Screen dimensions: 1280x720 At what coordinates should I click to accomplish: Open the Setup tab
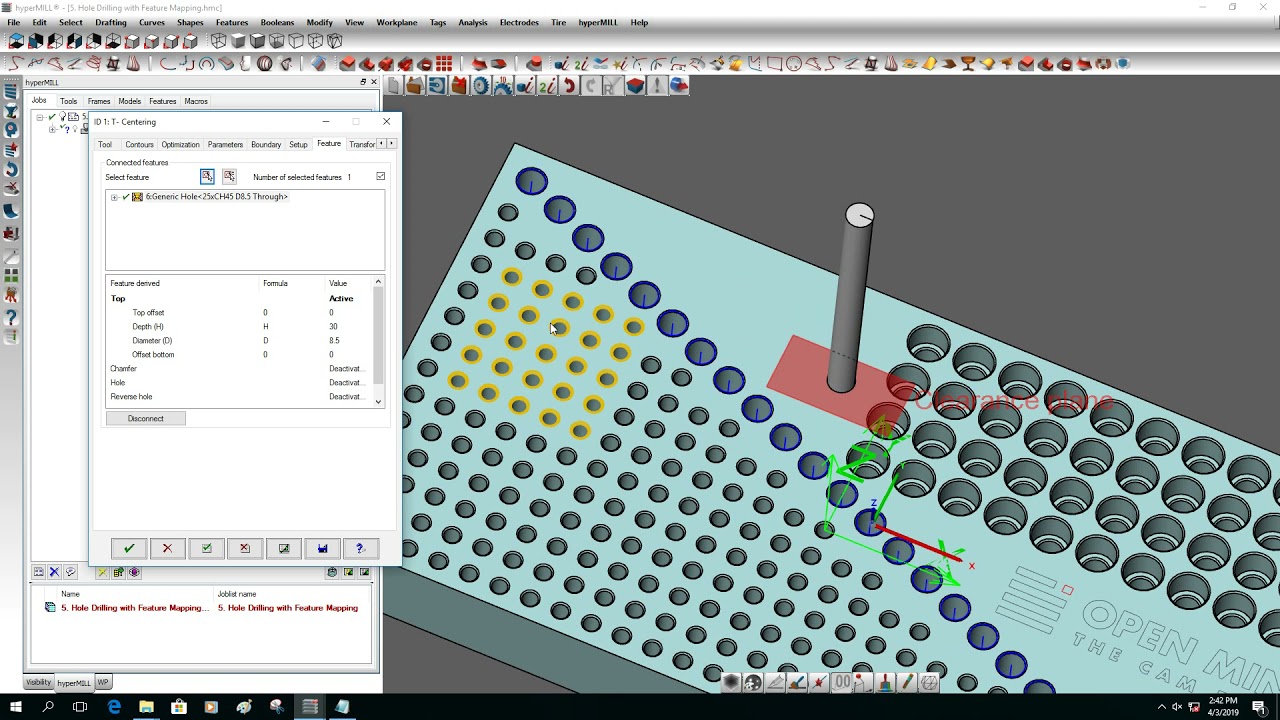coord(298,144)
